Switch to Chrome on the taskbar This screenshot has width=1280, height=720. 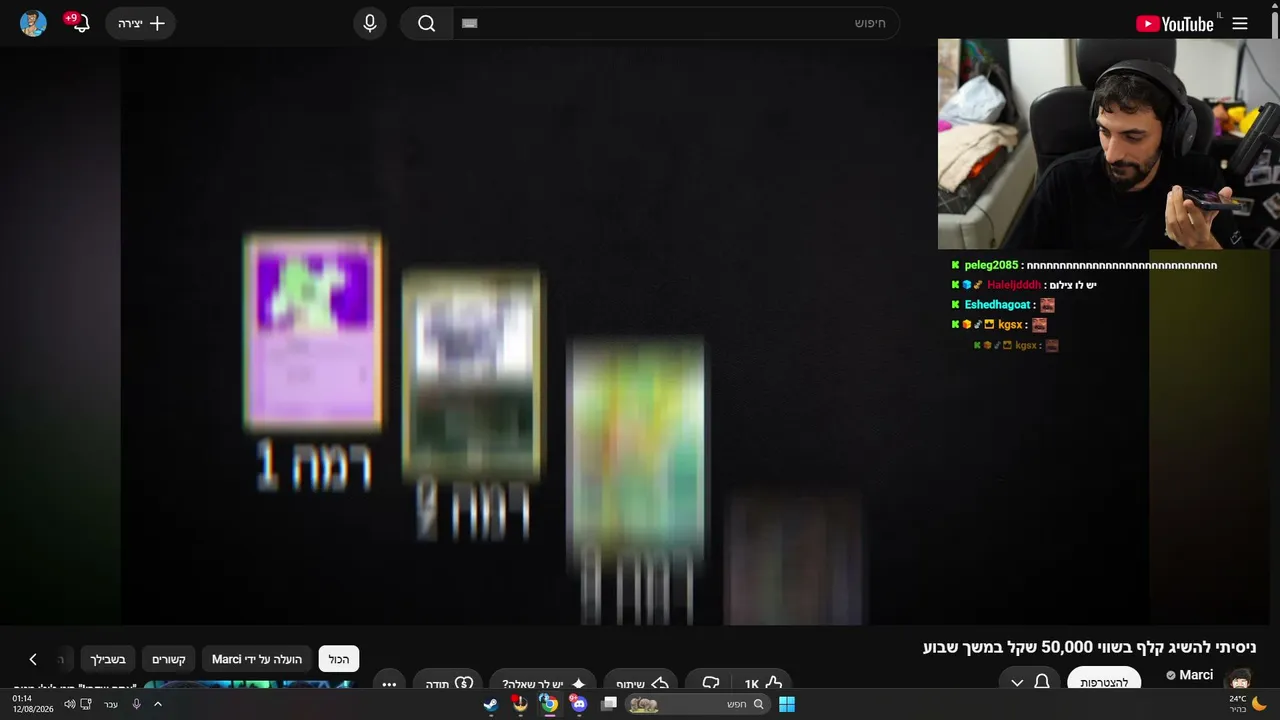(x=549, y=704)
